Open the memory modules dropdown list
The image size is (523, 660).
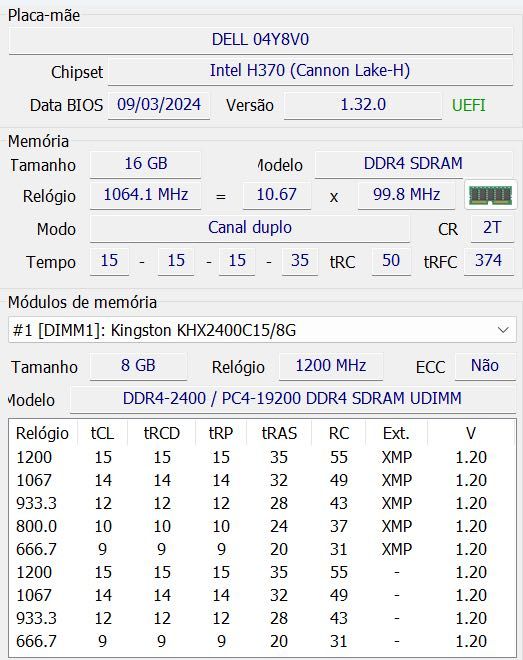pyautogui.click(x=503, y=330)
